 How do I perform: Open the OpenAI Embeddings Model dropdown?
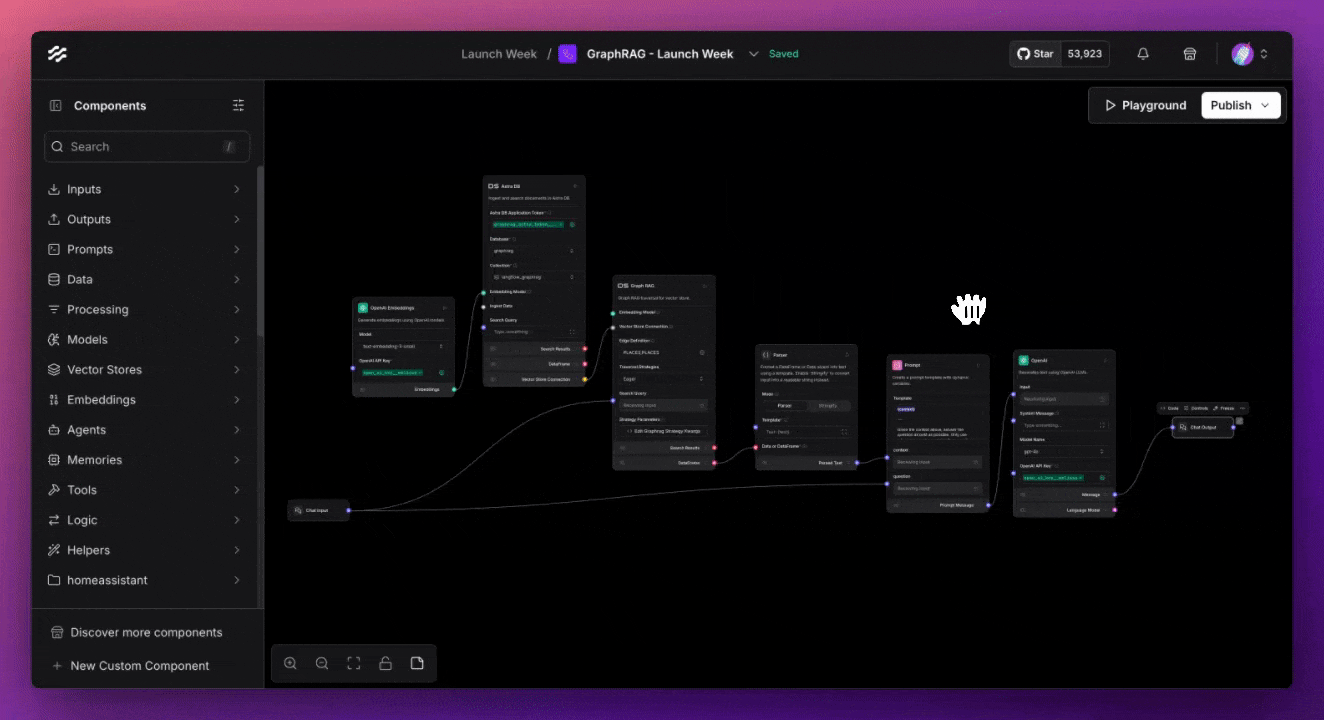tap(403, 346)
